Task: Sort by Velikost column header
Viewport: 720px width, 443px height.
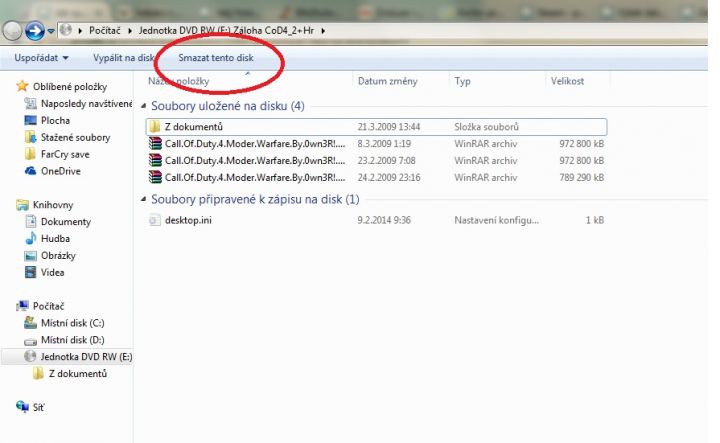Action: 568,81
